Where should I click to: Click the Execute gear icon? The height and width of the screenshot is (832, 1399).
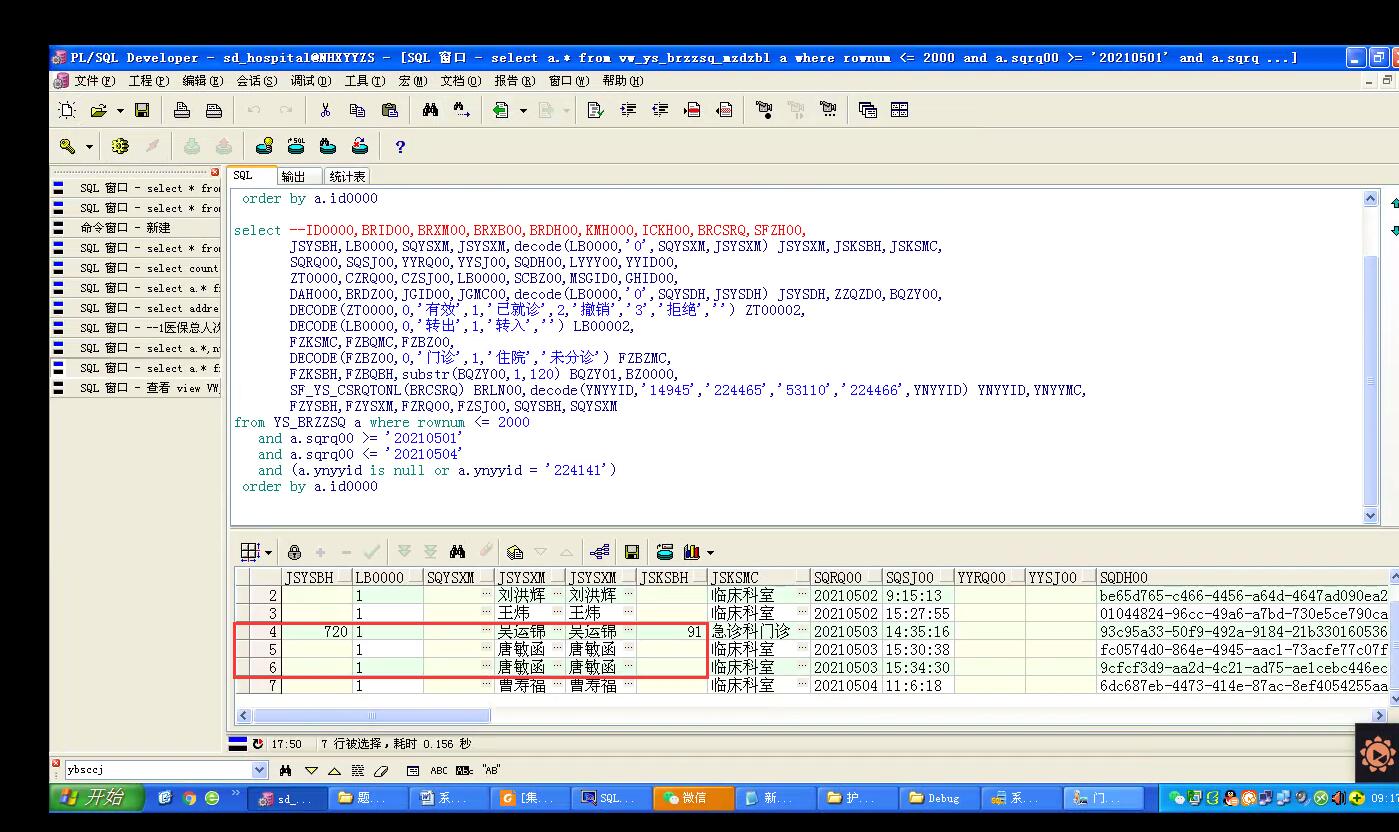pyautogui.click(x=120, y=146)
